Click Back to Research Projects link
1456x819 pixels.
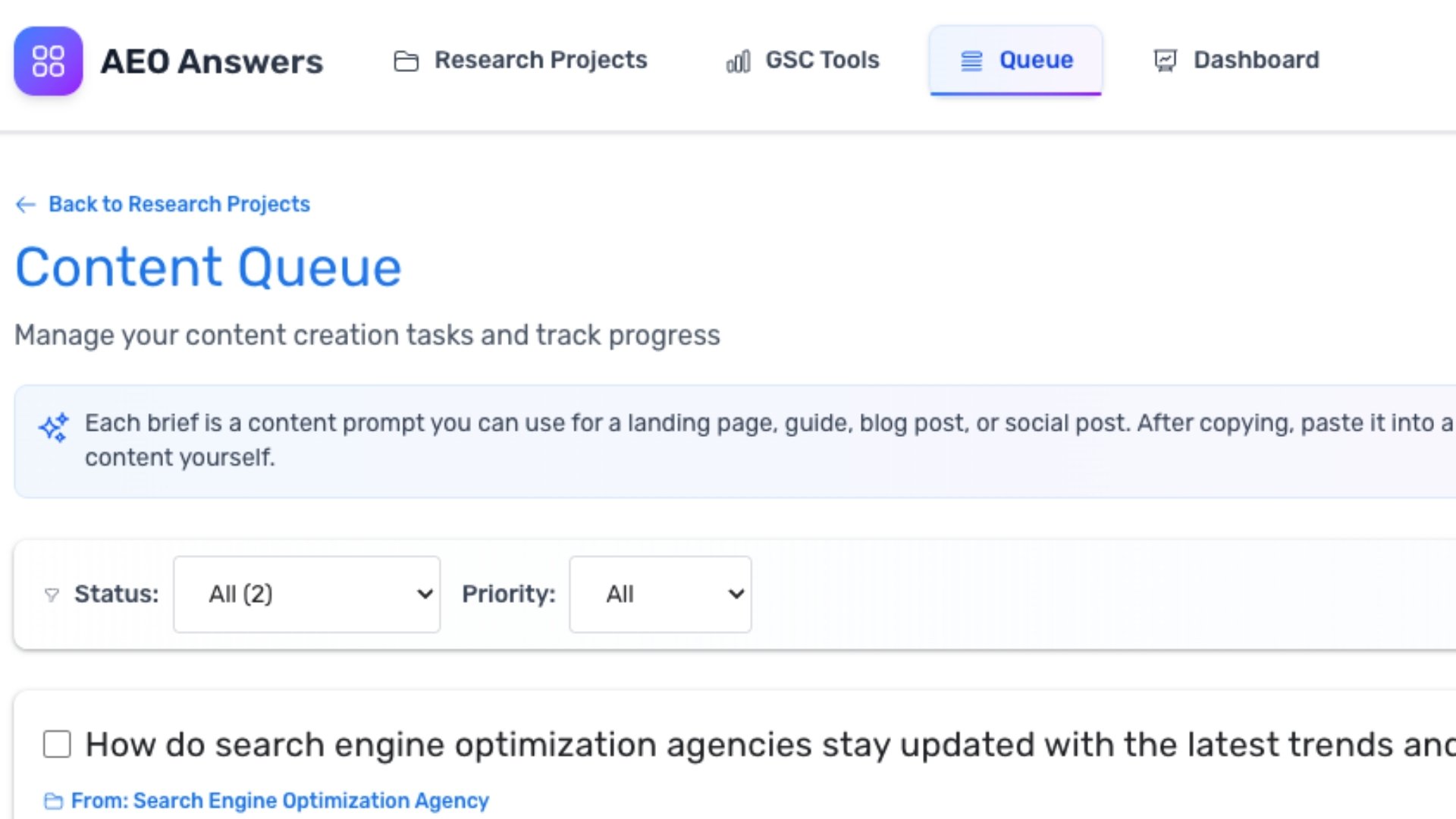click(179, 205)
